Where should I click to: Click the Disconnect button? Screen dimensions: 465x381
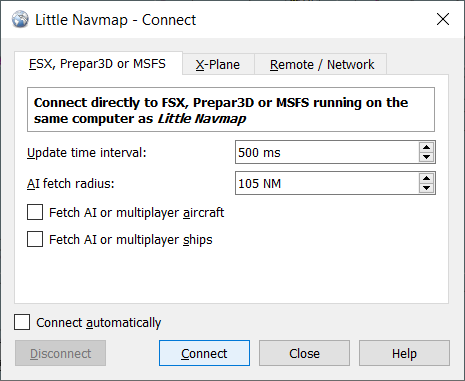60,353
